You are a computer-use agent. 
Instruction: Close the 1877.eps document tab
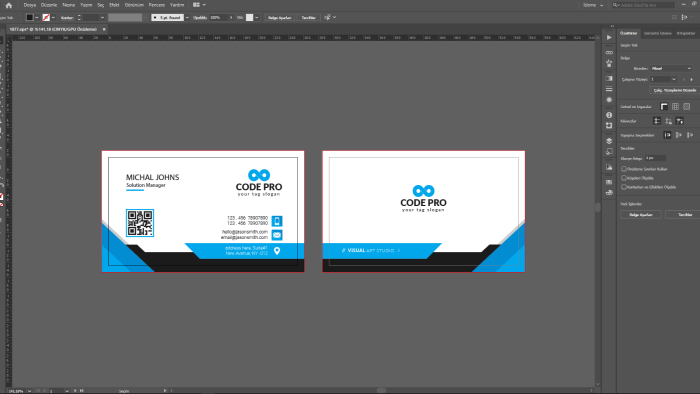(x=104, y=29)
